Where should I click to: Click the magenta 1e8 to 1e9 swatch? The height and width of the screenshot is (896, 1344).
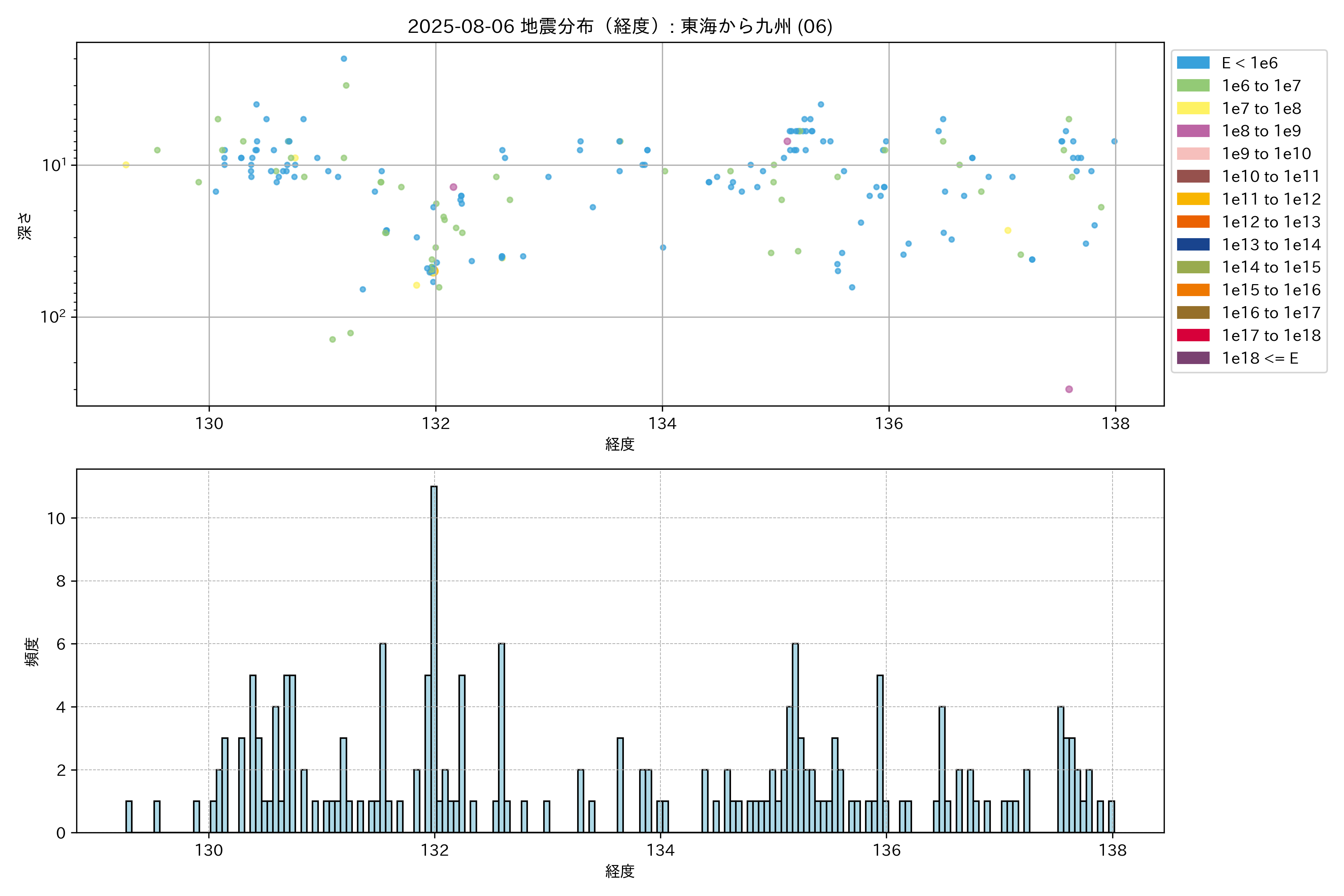pos(1192,131)
